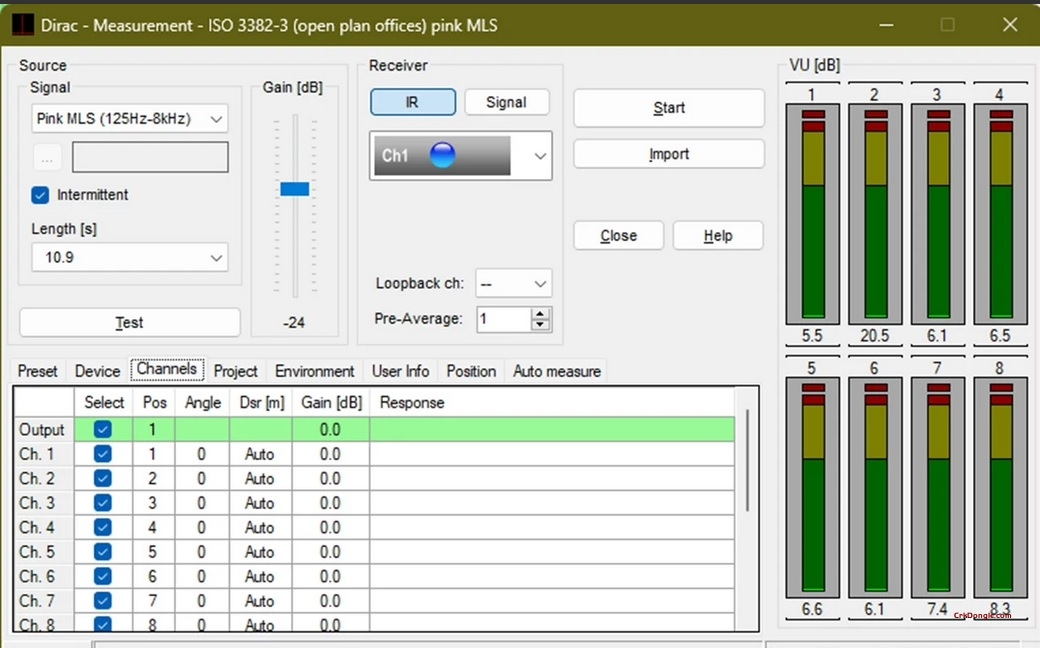This screenshot has width=1040, height=648.
Task: Toggle the Intermittent checkbox
Action: [39, 195]
